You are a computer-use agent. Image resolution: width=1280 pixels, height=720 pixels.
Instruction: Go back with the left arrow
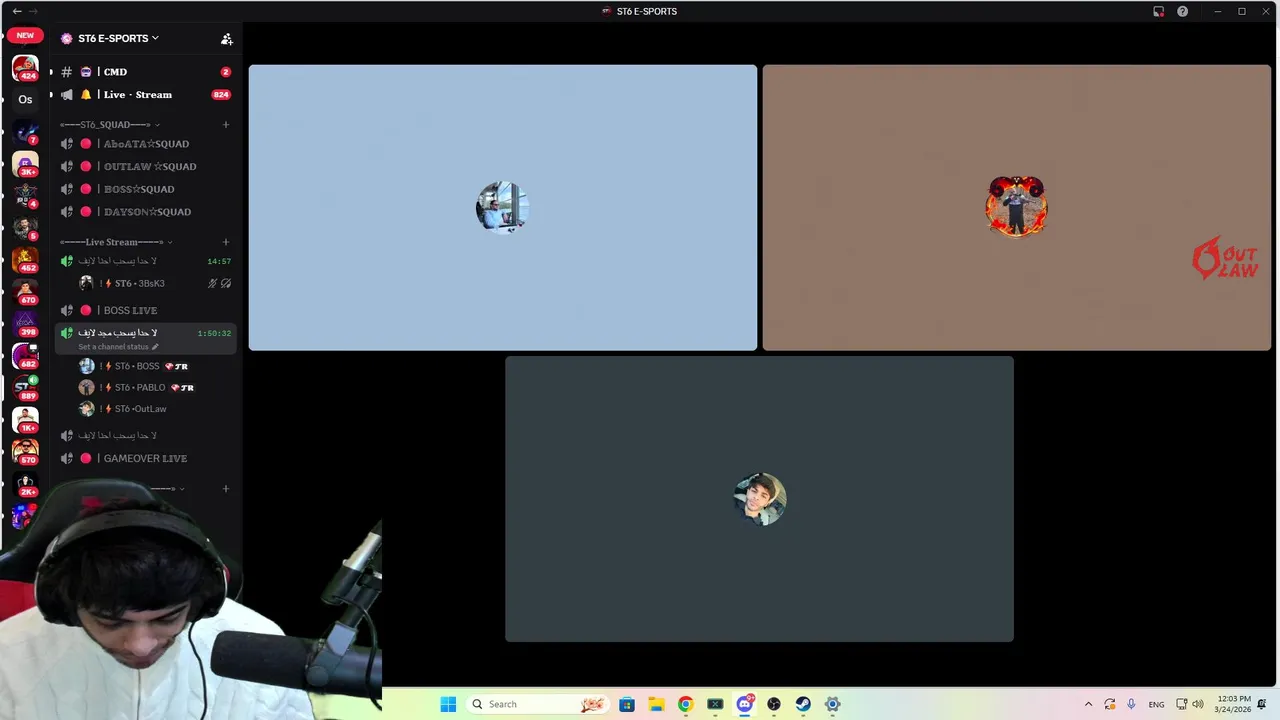16,11
